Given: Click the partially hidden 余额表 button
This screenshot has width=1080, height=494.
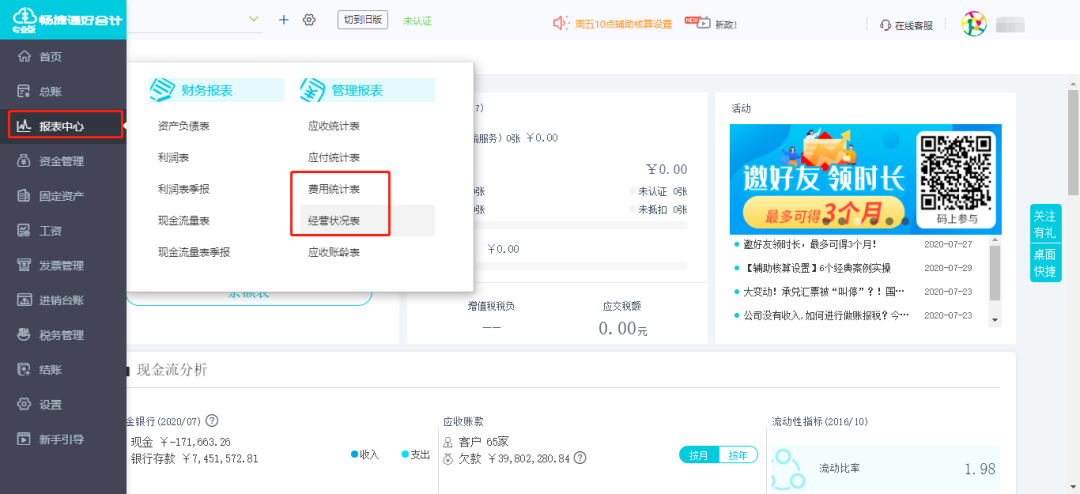Looking at the screenshot, I should tap(249, 294).
